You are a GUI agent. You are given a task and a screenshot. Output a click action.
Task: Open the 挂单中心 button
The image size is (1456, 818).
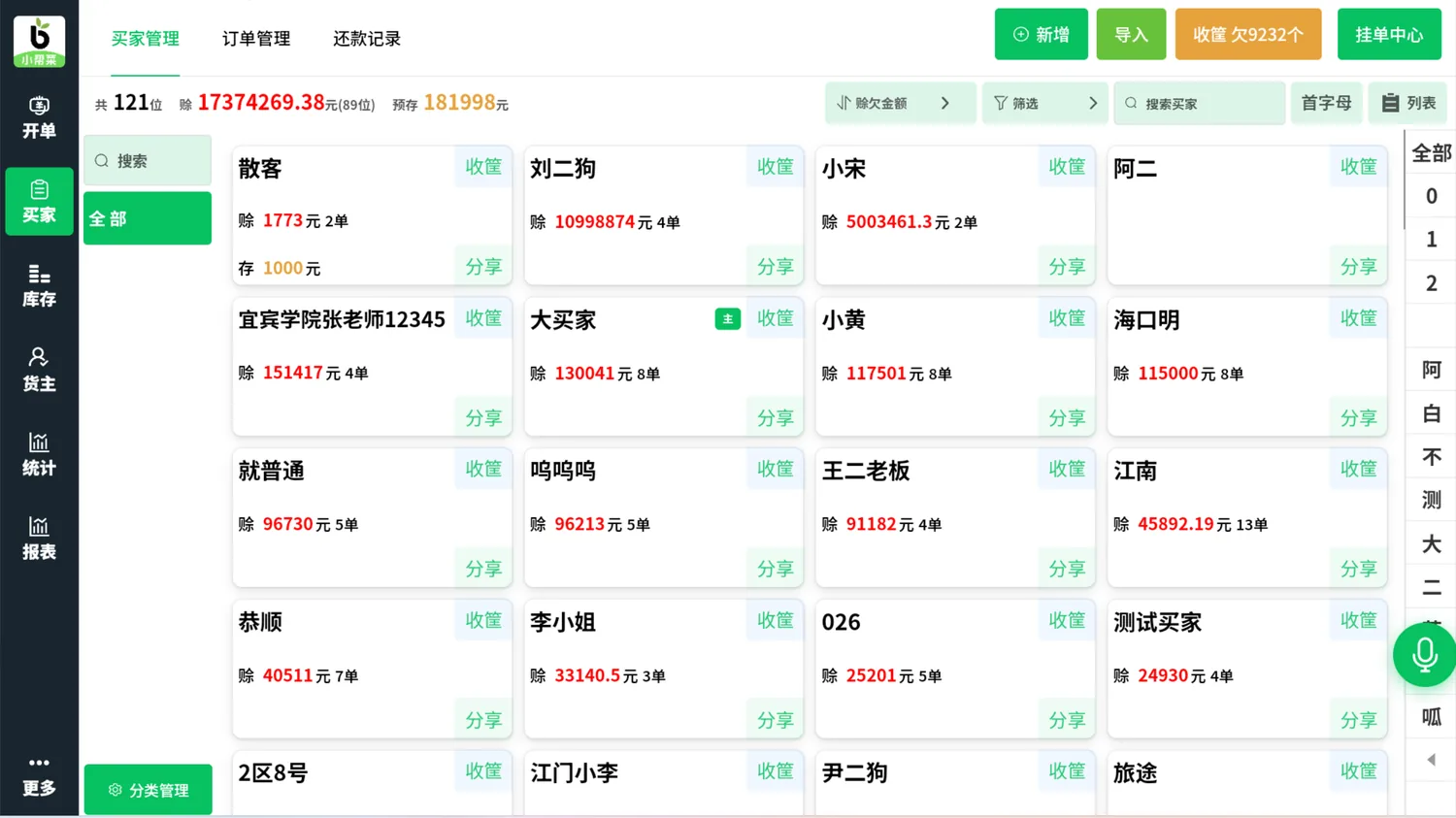coord(1389,35)
